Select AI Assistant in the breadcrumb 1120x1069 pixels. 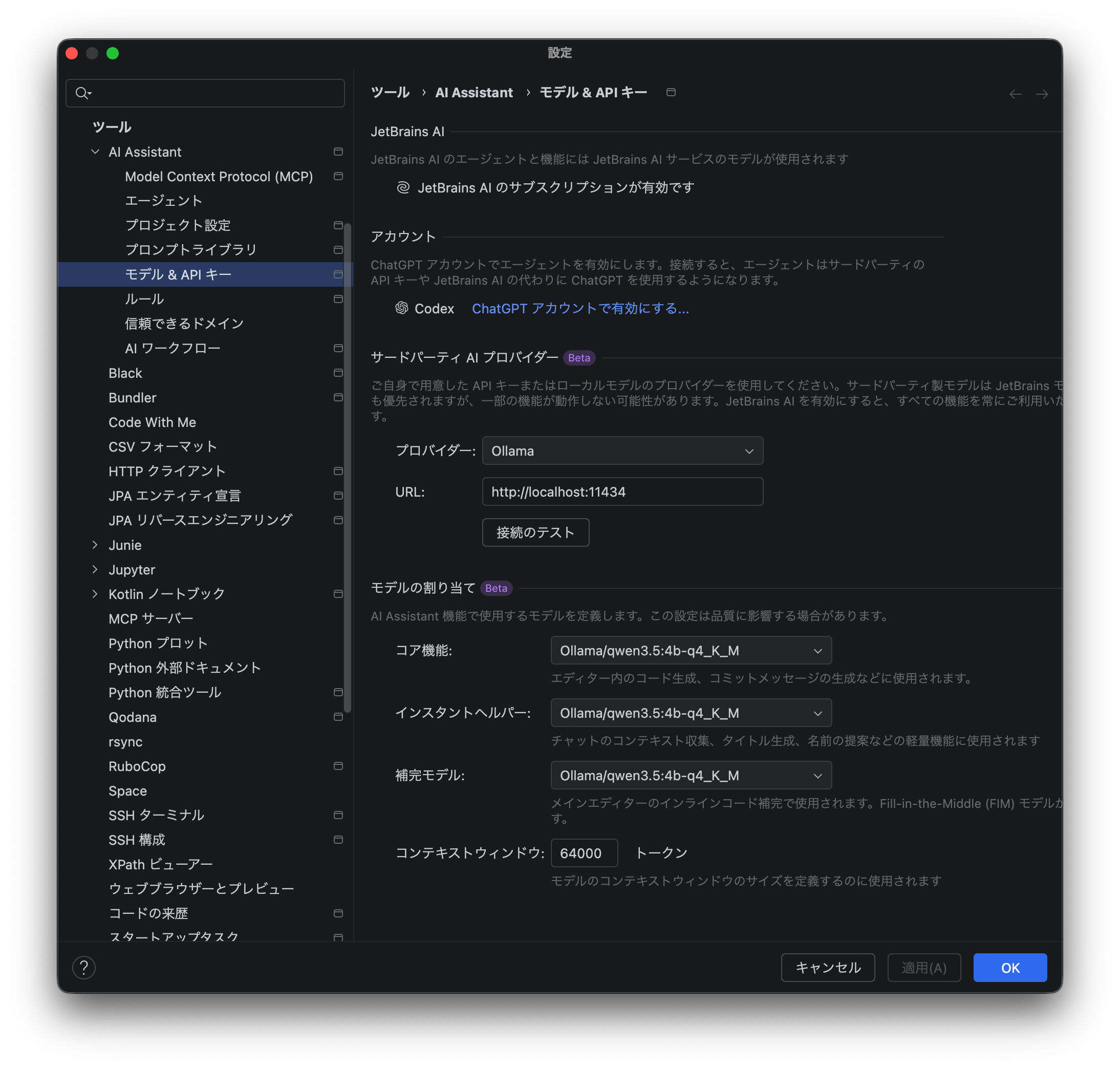click(473, 92)
